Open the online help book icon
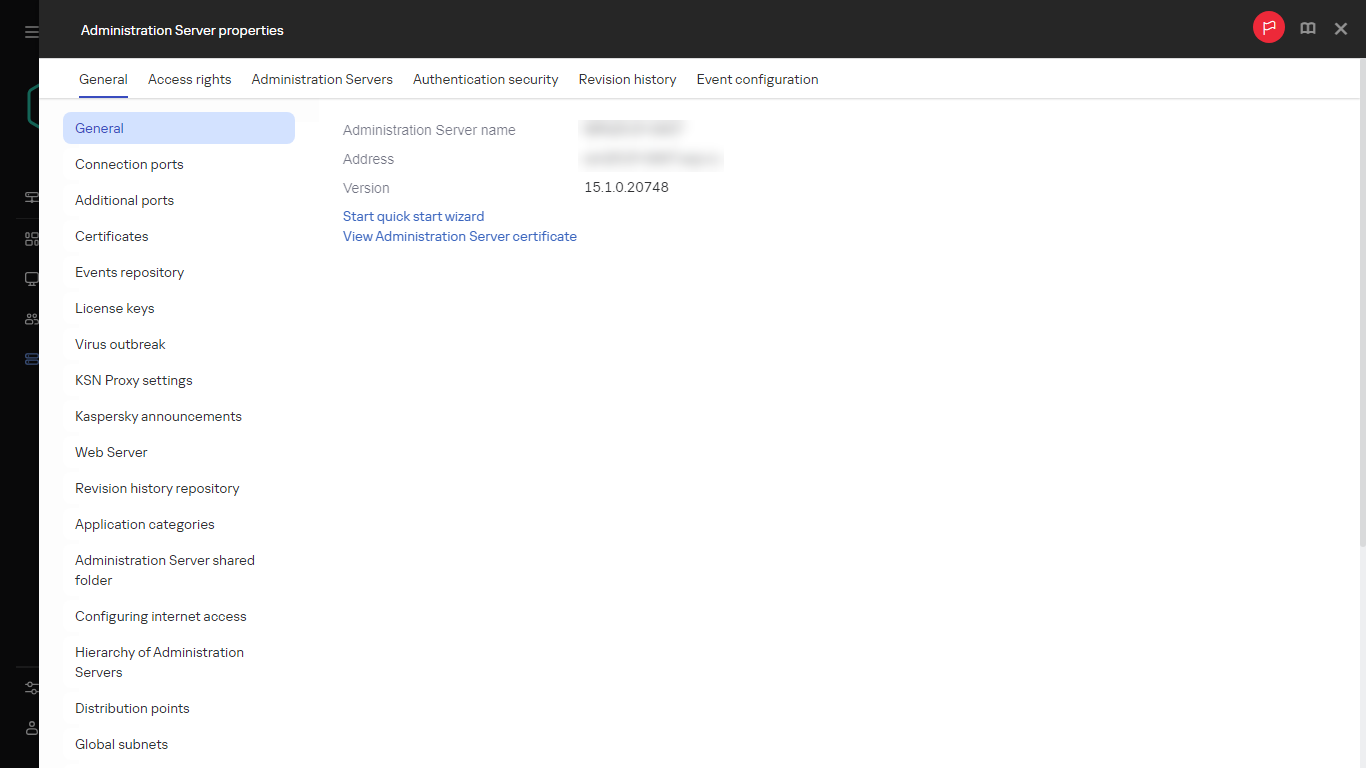This screenshot has height=768, width=1366. coord(1307,28)
